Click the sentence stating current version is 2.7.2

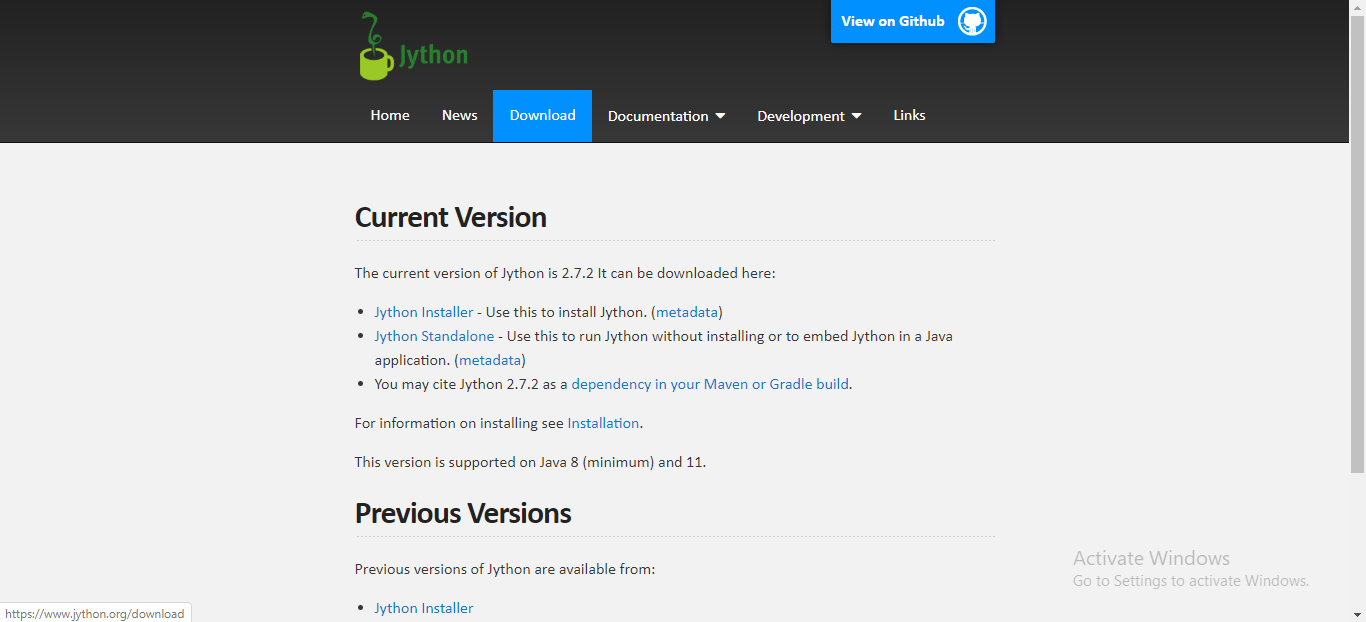click(x=565, y=273)
